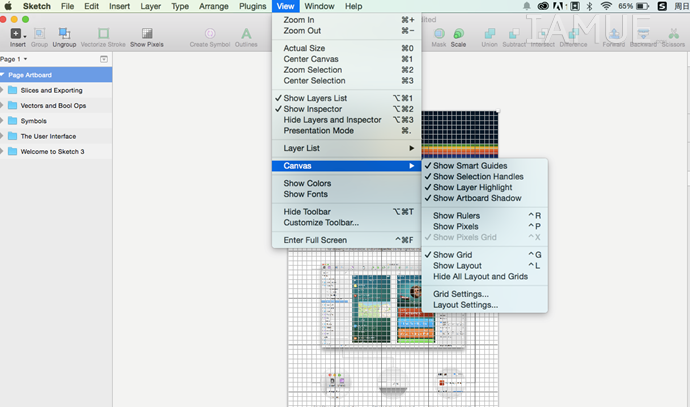Image resolution: width=690 pixels, height=407 pixels.
Task: Expand the Vectors and Bool Ops folder
Action: click(2, 106)
